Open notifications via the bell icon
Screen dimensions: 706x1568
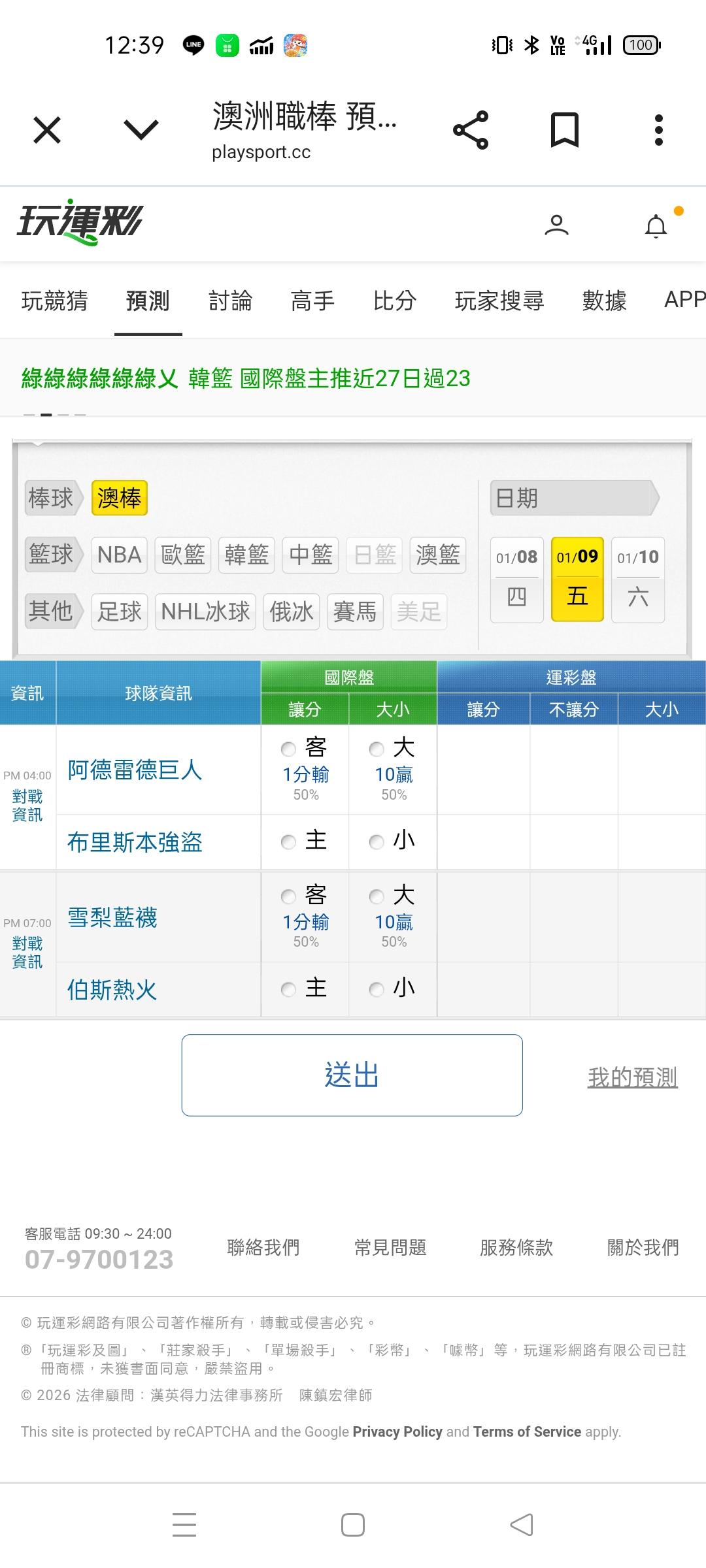click(x=656, y=227)
